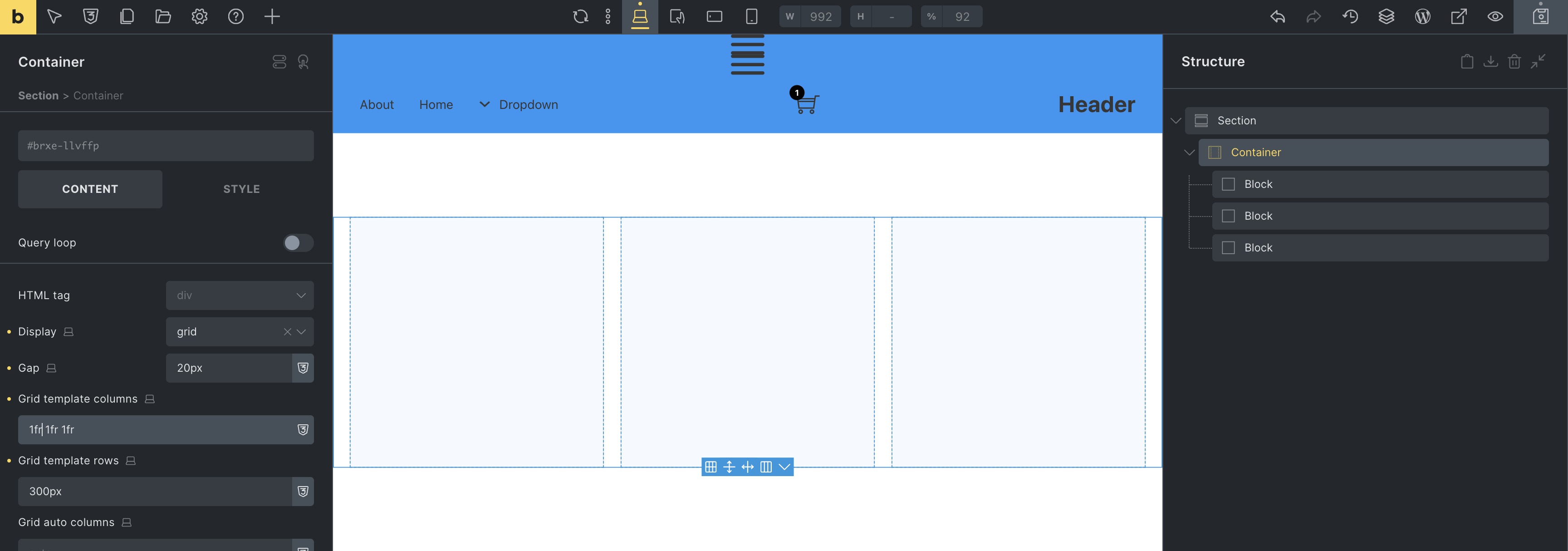Switch to the CONTENT tab

tap(90, 189)
